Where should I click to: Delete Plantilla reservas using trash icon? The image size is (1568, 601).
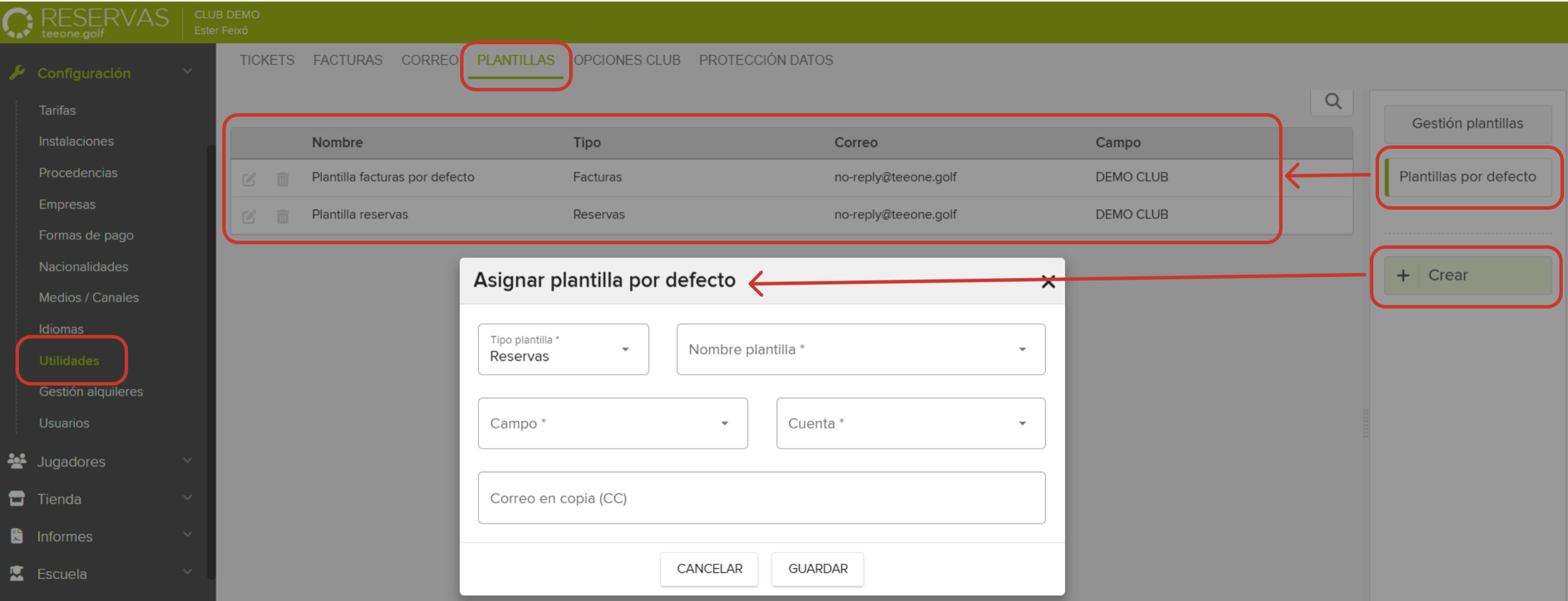point(283,216)
